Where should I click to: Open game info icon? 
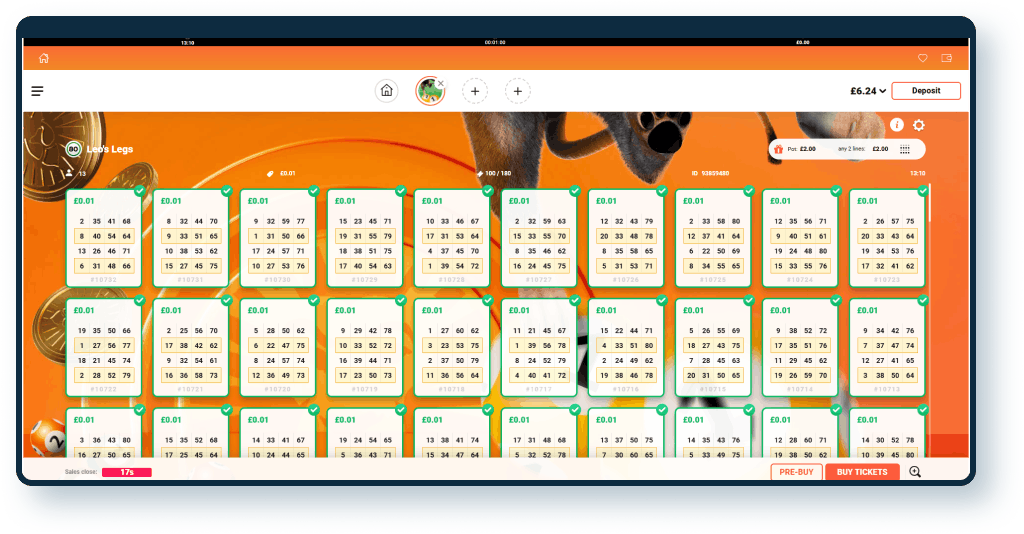click(897, 125)
